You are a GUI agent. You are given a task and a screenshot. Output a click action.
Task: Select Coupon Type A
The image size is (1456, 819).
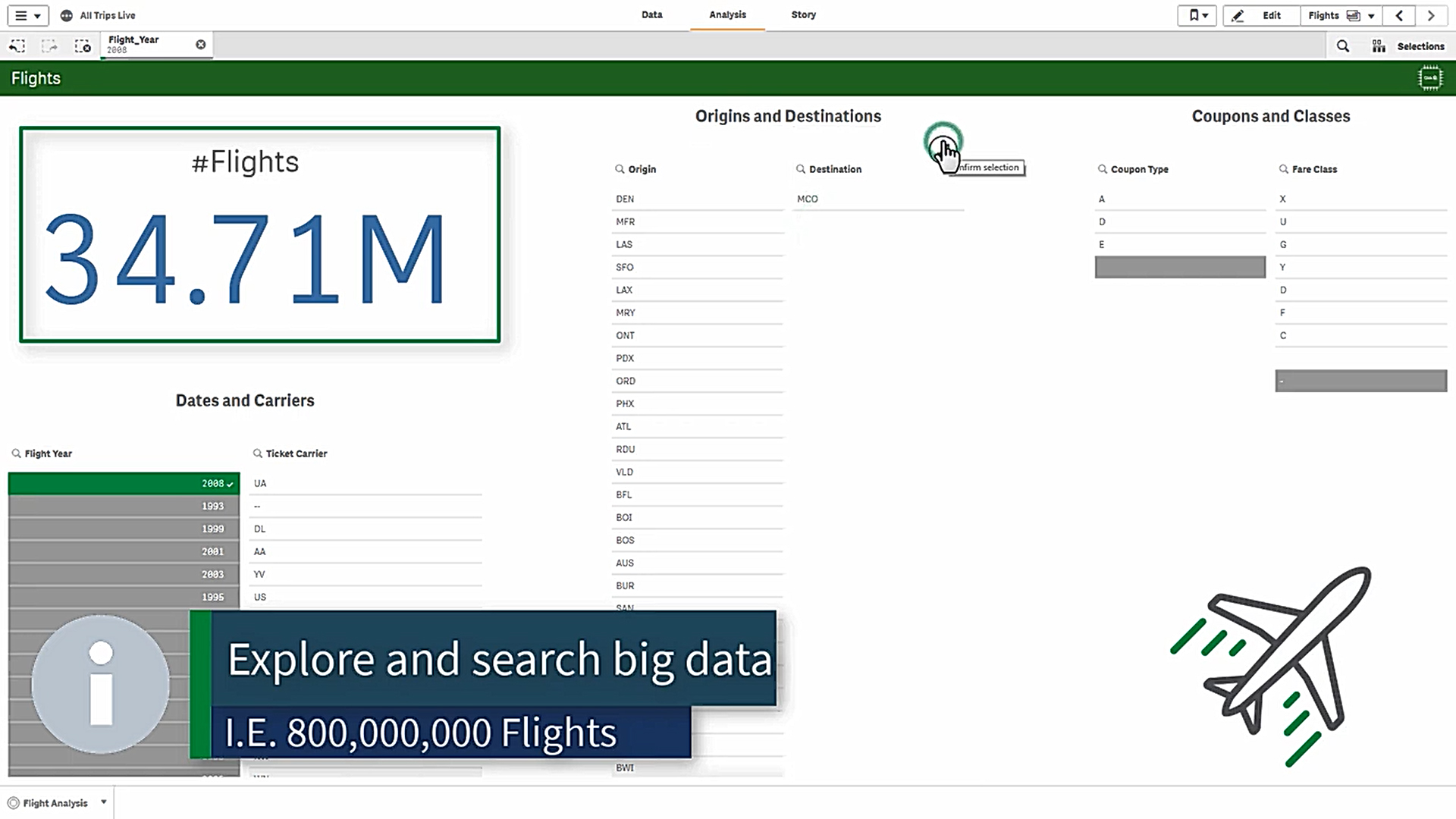pyautogui.click(x=1180, y=199)
